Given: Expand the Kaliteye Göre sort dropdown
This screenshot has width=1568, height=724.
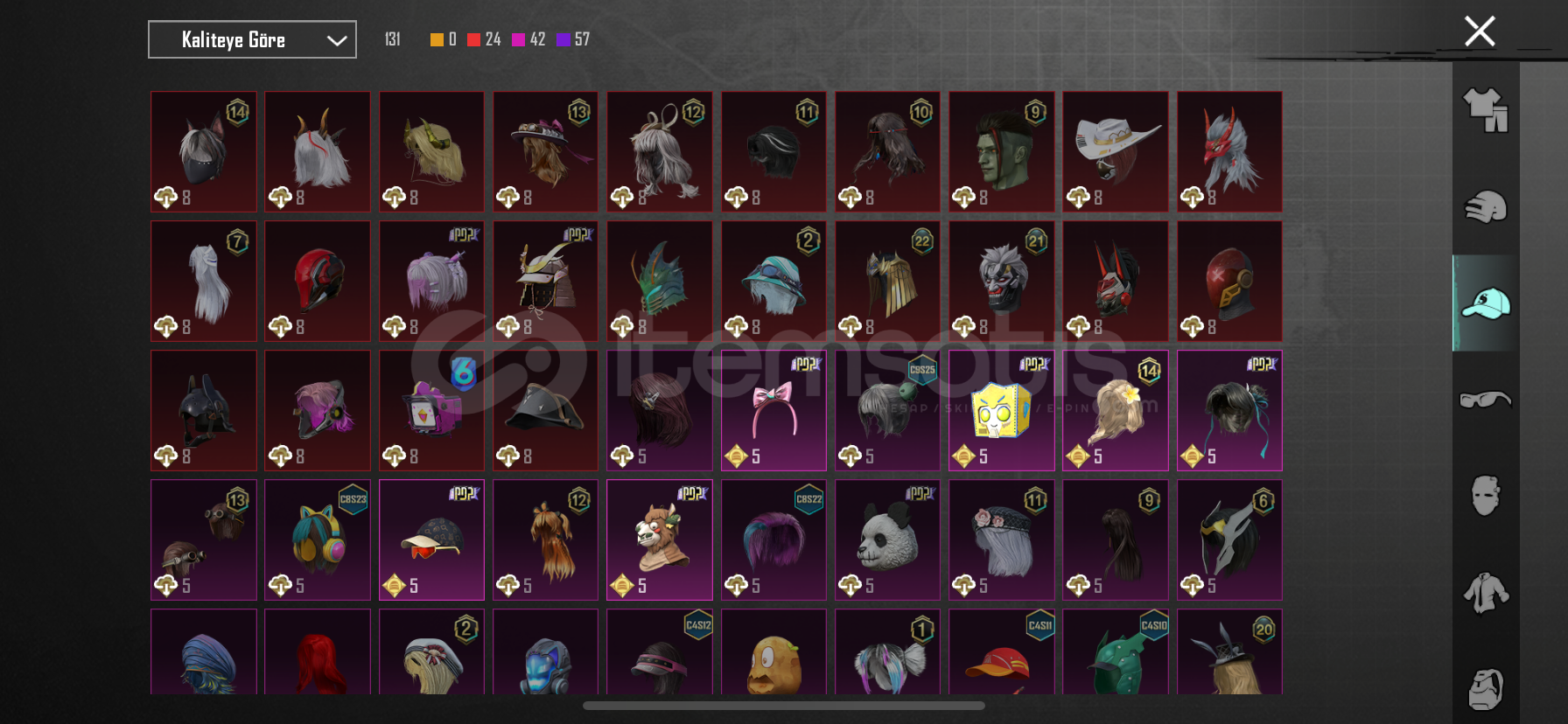Looking at the screenshot, I should [x=252, y=39].
